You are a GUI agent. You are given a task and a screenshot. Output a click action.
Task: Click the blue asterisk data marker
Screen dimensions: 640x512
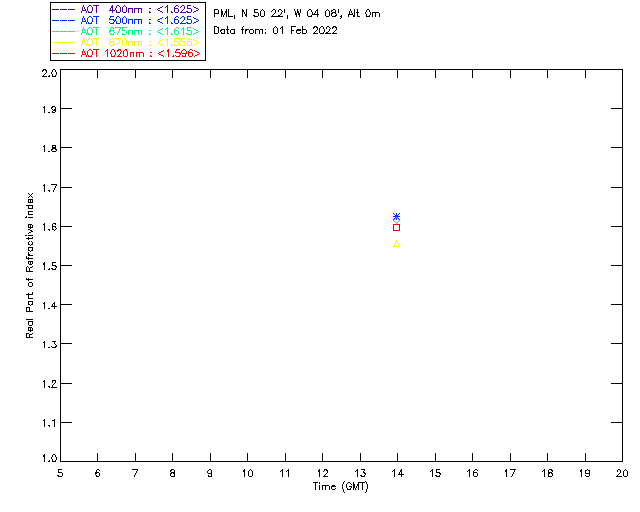397,217
